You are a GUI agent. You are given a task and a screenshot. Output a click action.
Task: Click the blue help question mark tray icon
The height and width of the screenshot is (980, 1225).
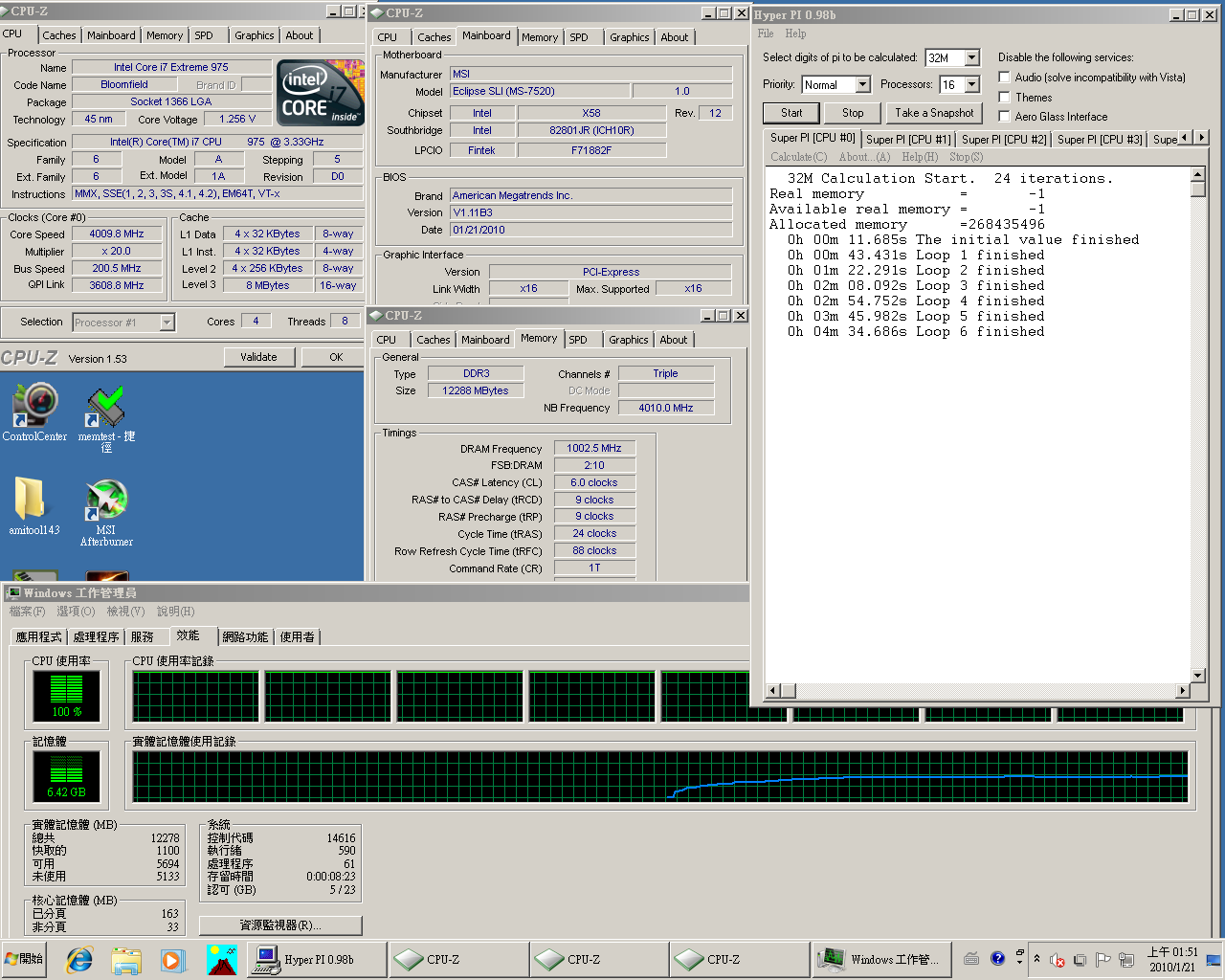997,958
